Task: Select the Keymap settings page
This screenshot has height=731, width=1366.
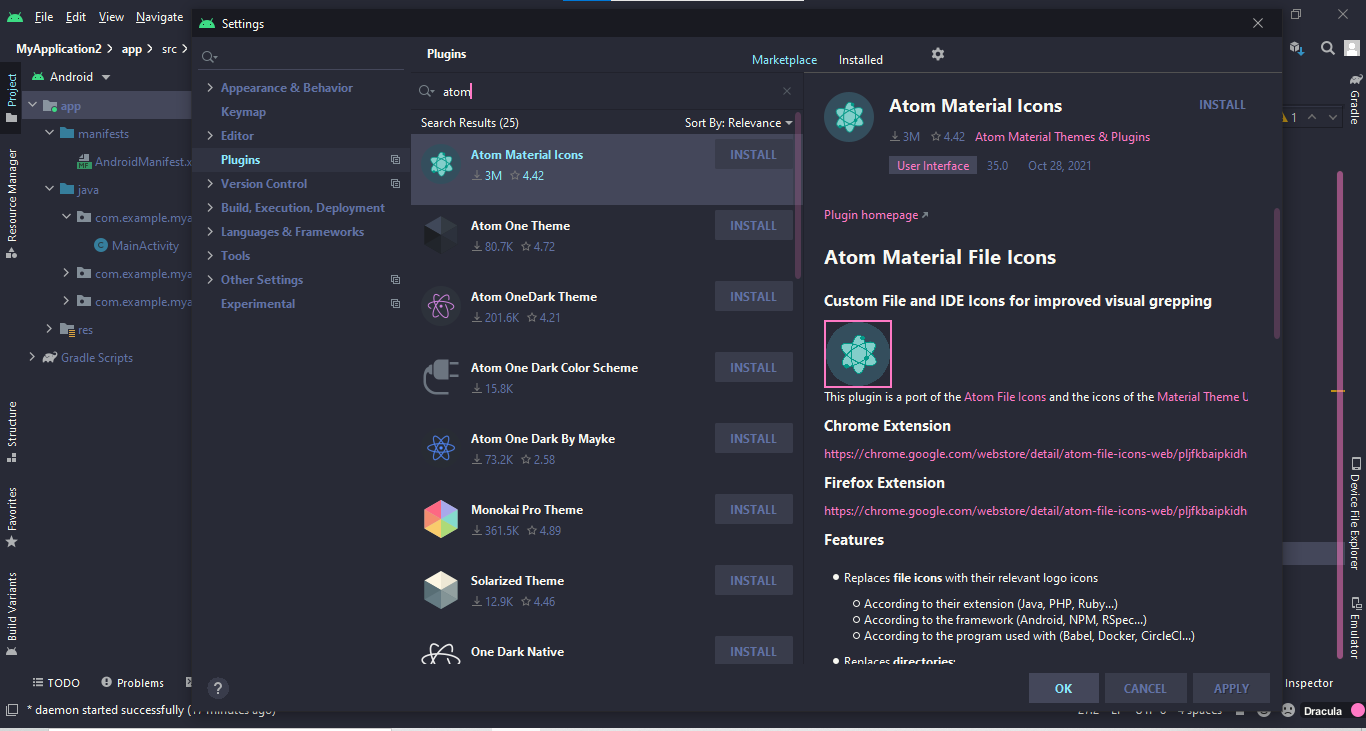Action: click(x=244, y=112)
